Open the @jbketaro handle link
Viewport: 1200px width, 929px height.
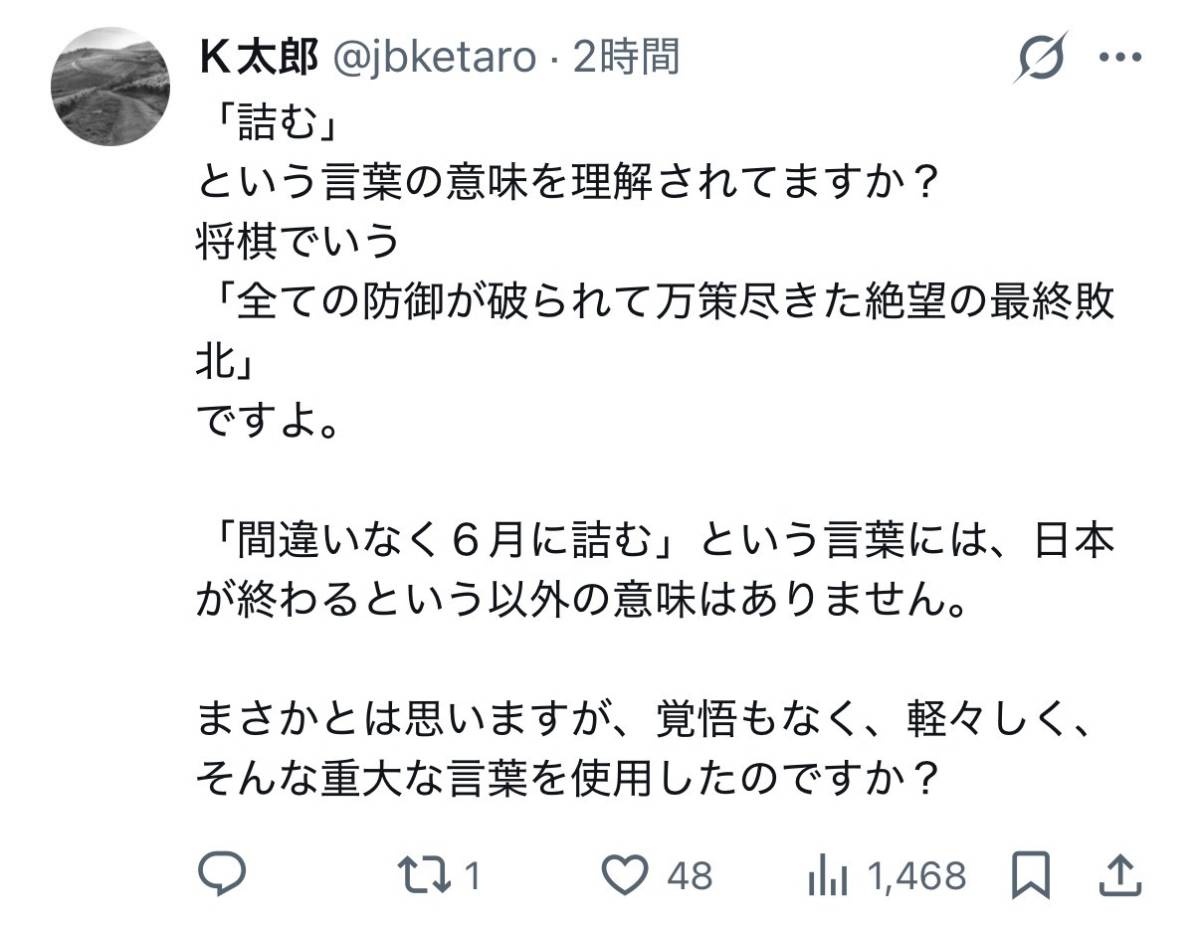(433, 59)
